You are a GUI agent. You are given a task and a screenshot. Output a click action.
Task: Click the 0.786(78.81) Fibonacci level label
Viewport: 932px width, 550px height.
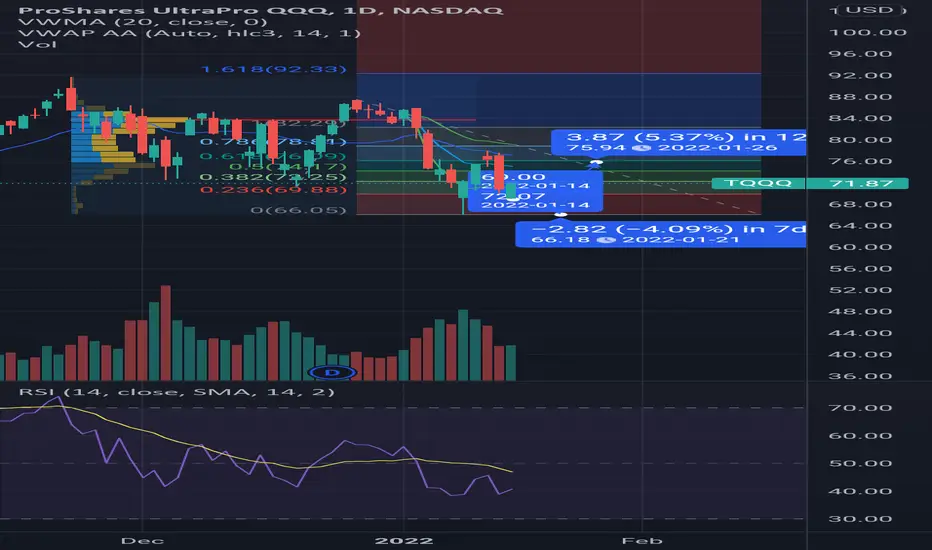click(x=273, y=142)
